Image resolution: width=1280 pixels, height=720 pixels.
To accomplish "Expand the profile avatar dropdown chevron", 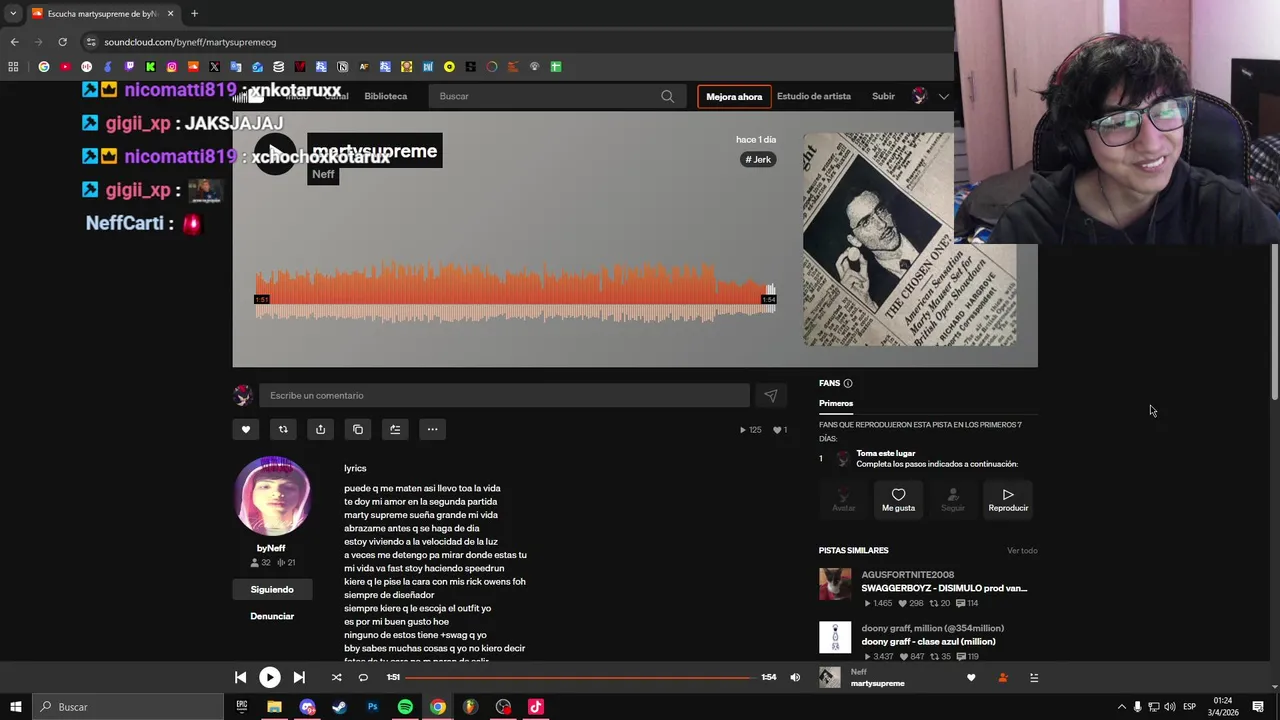I will (943, 97).
